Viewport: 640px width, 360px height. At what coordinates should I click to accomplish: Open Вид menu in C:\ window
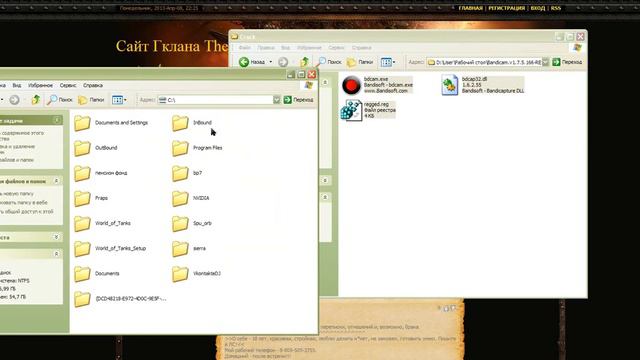(x=17, y=85)
